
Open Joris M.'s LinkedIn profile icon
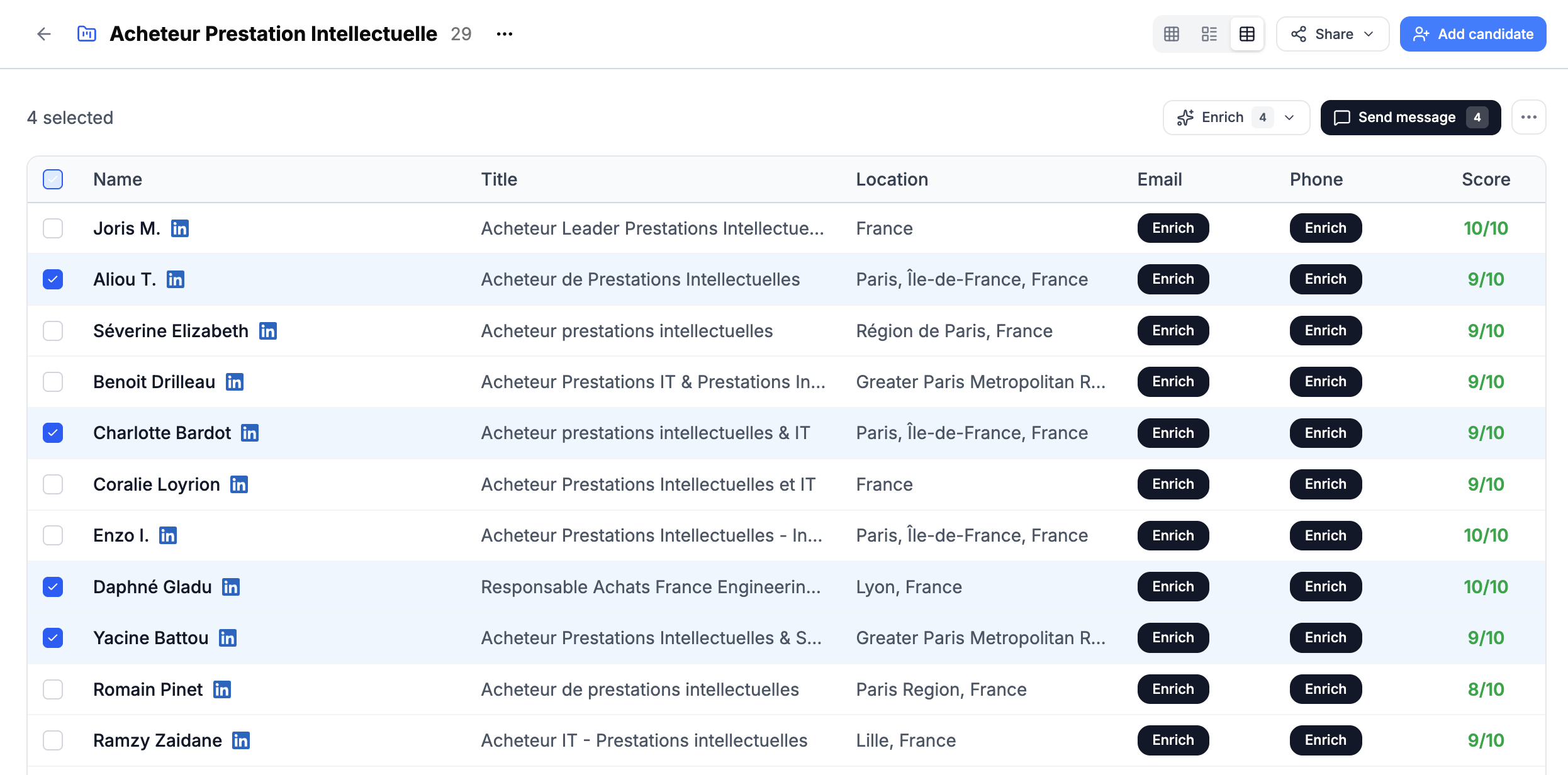(180, 228)
